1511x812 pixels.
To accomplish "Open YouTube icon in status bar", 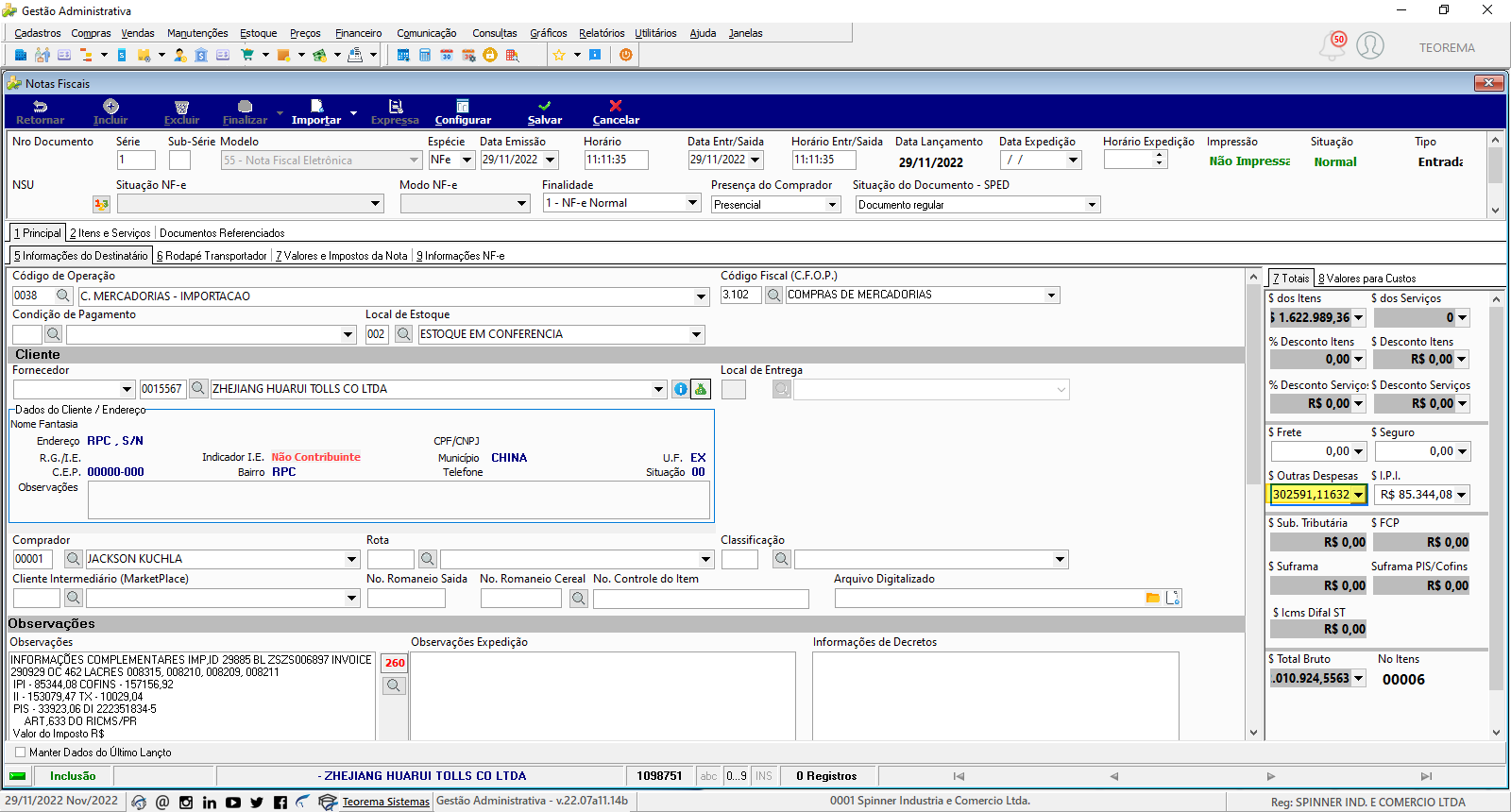I will [233, 802].
